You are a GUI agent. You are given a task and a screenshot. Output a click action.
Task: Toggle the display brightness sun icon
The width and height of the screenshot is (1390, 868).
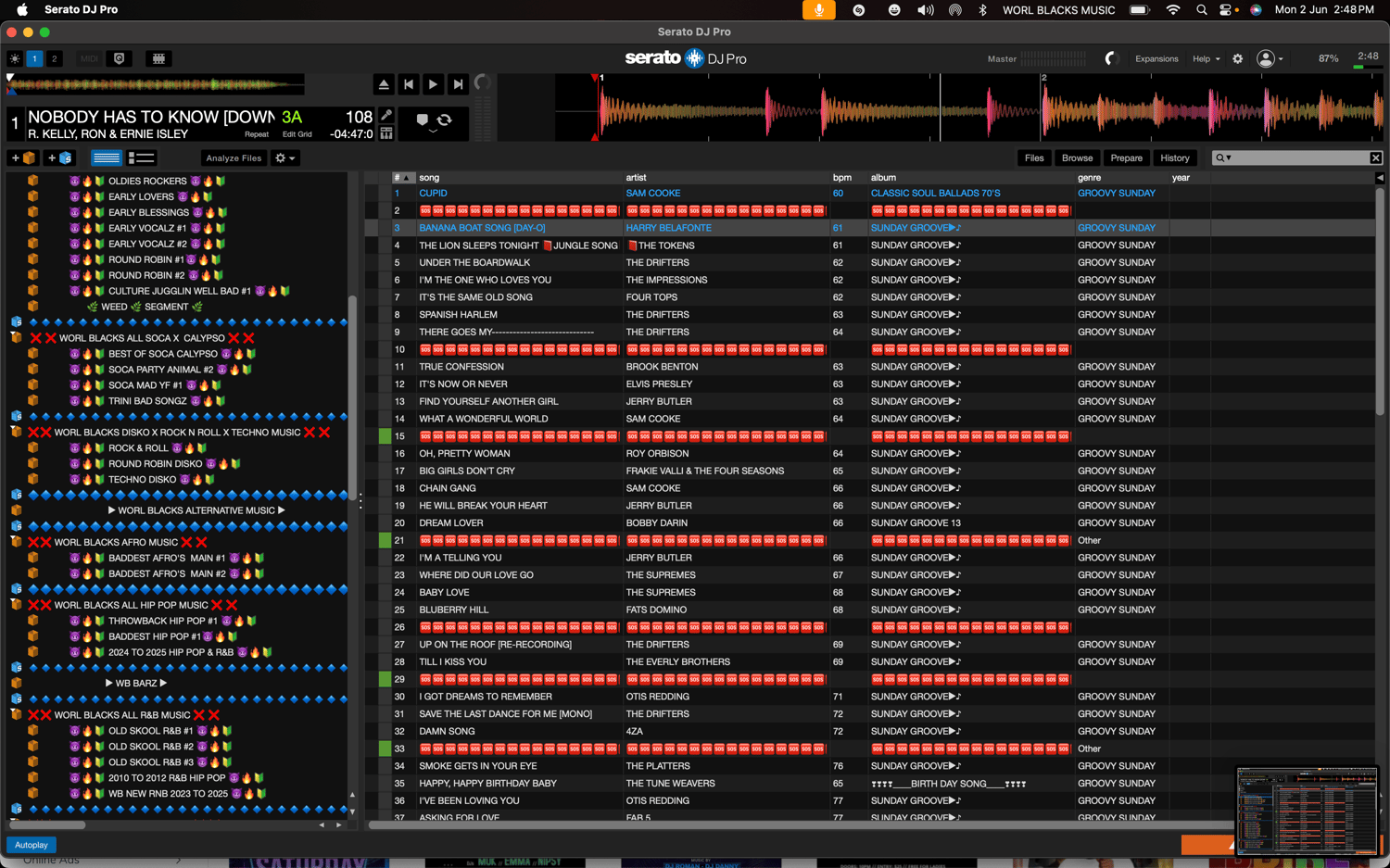(15, 58)
